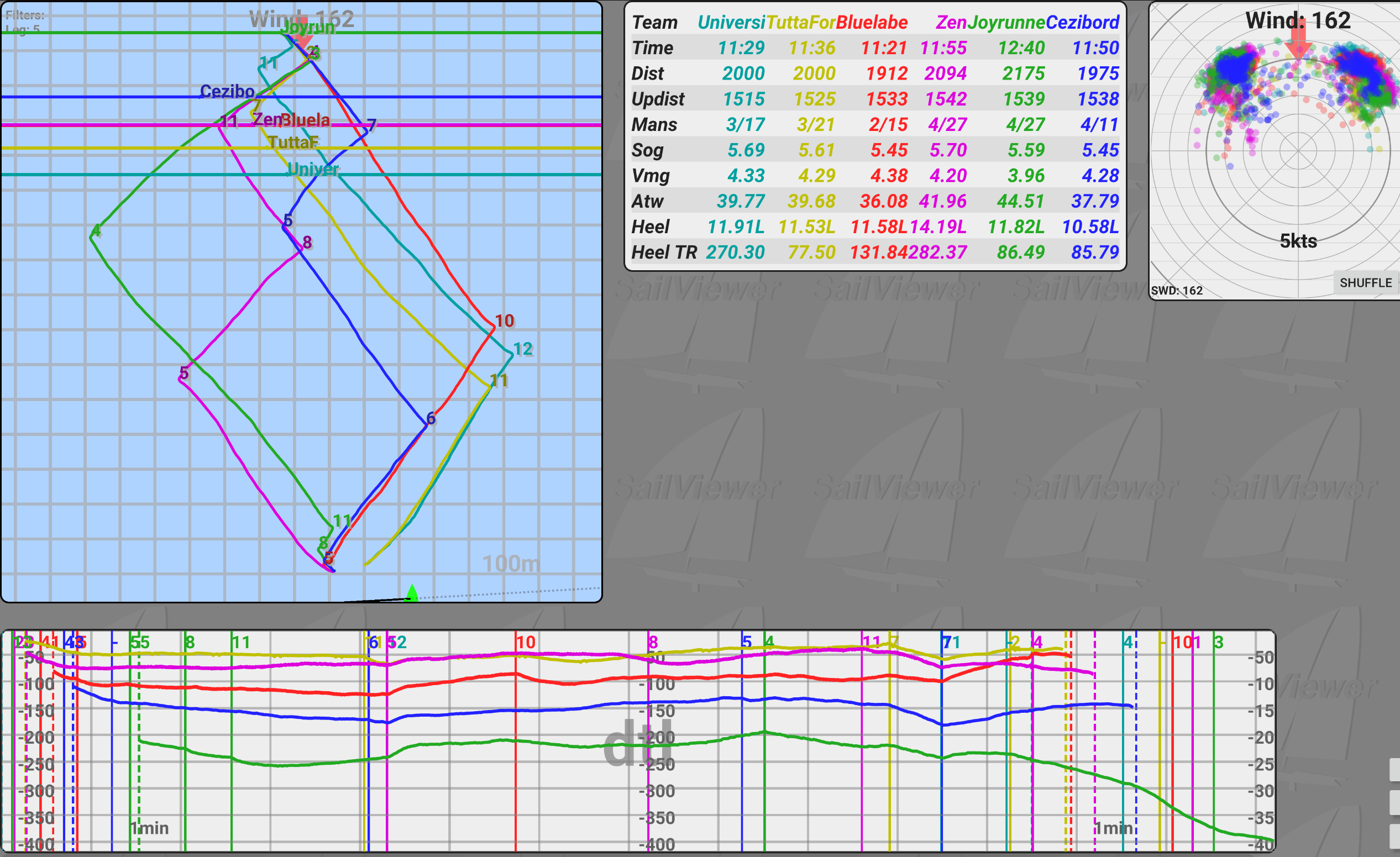
Task: Click the Bluelabe team name in the table
Action: pos(872,22)
